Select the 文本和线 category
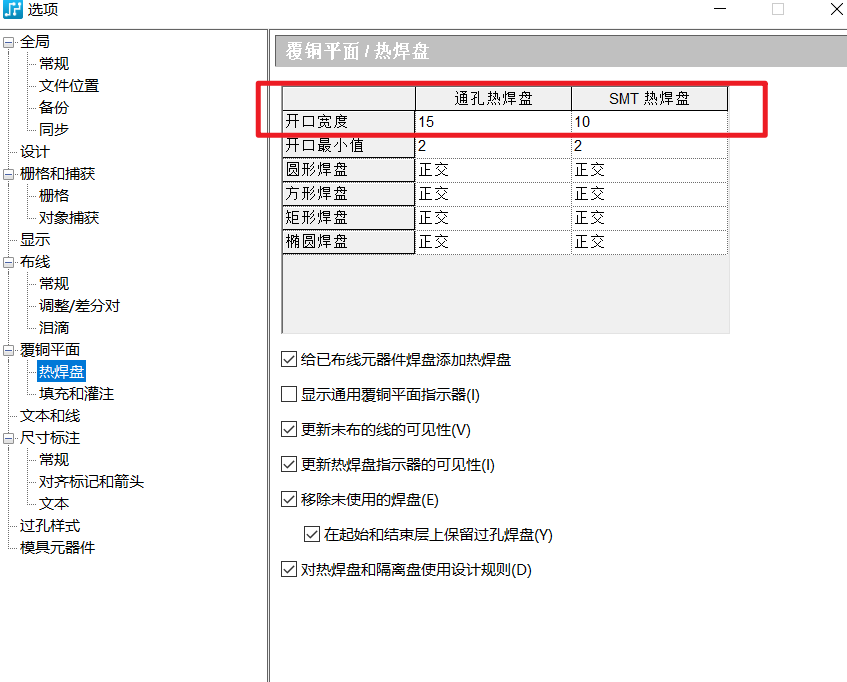Image resolution: width=847 pixels, height=682 pixels. coord(50,416)
